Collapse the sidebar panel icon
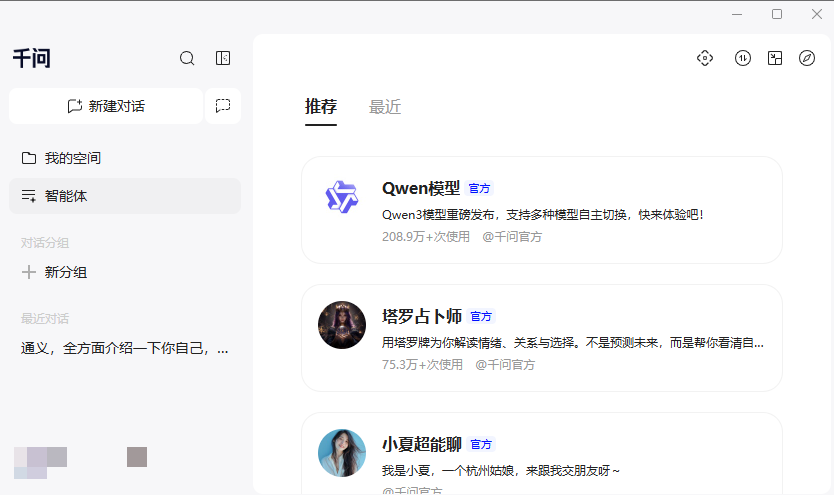The image size is (834, 495). (x=223, y=58)
